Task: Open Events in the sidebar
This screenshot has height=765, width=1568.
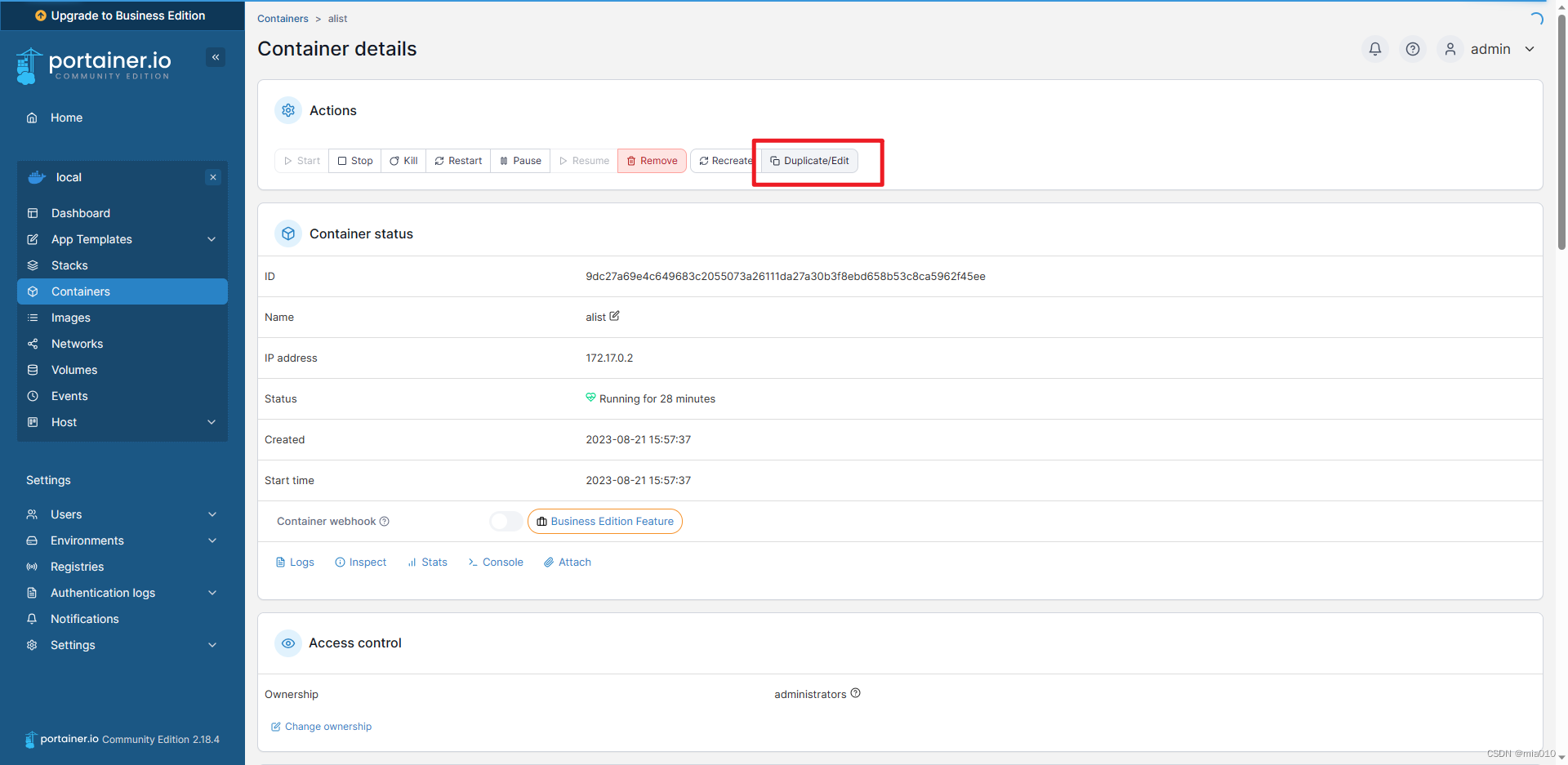Action: click(x=122, y=396)
